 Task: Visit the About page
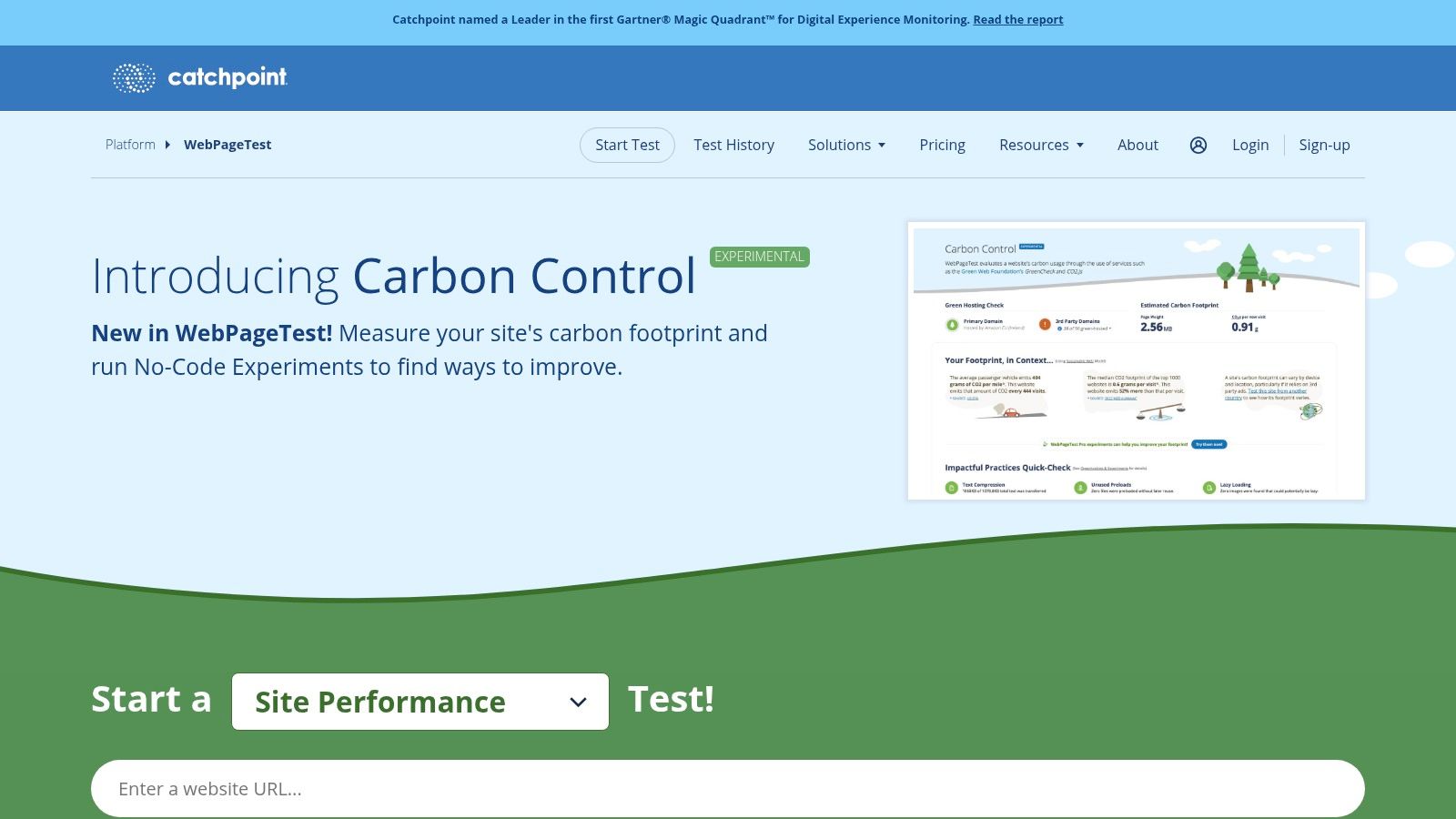click(x=1137, y=145)
